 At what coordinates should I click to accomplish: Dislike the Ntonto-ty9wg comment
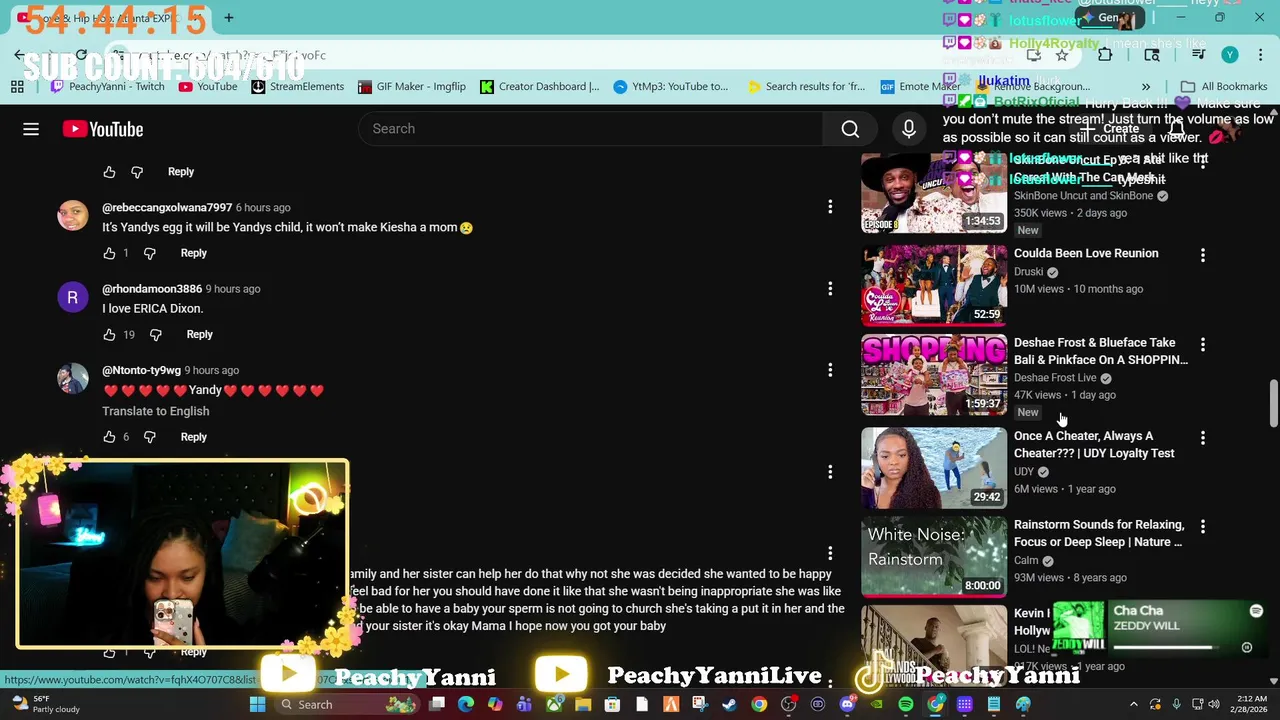(x=149, y=436)
